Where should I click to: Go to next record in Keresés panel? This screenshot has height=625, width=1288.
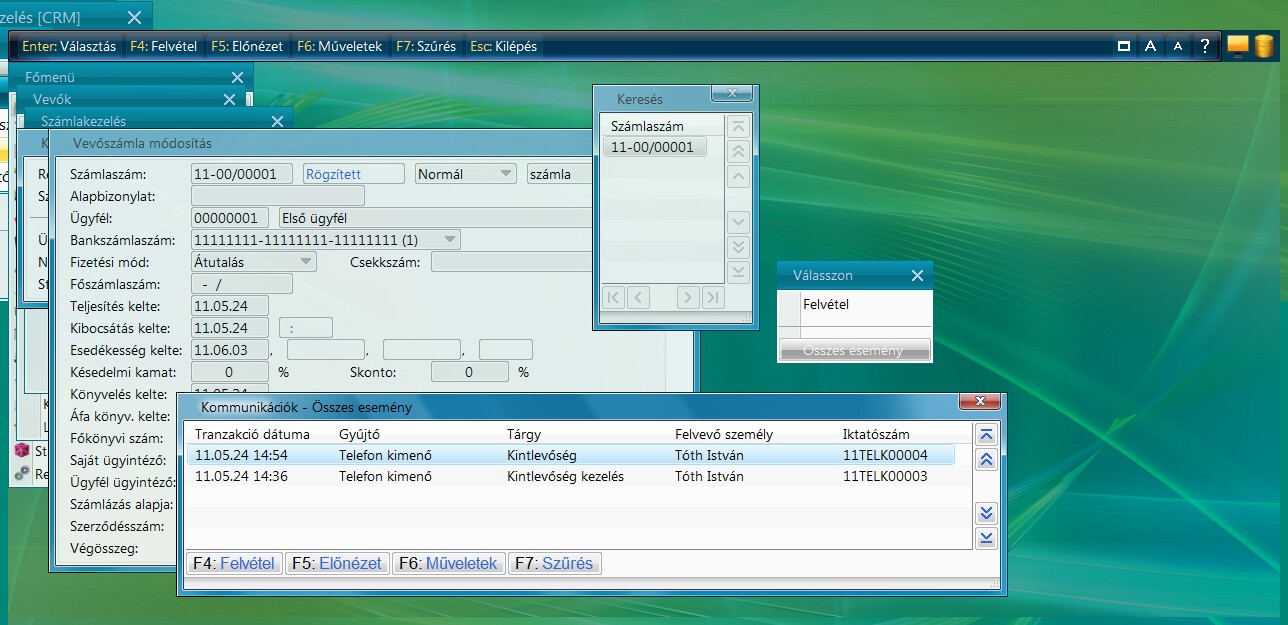pyautogui.click(x=687, y=297)
